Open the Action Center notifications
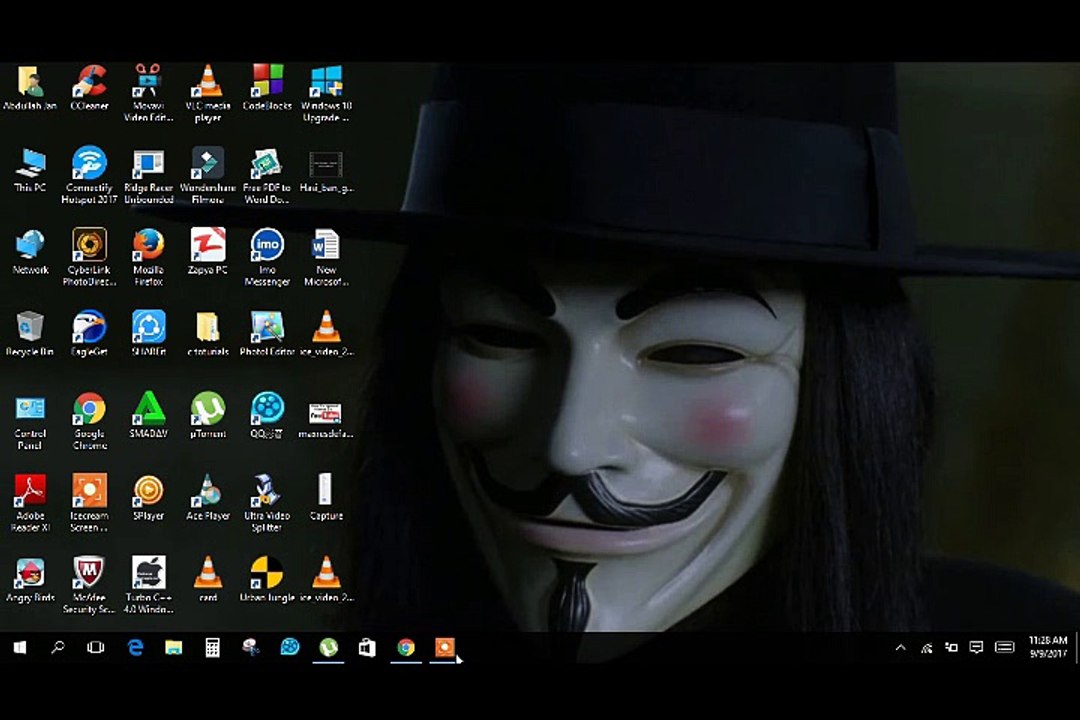Image resolution: width=1080 pixels, height=720 pixels. pos(976,648)
